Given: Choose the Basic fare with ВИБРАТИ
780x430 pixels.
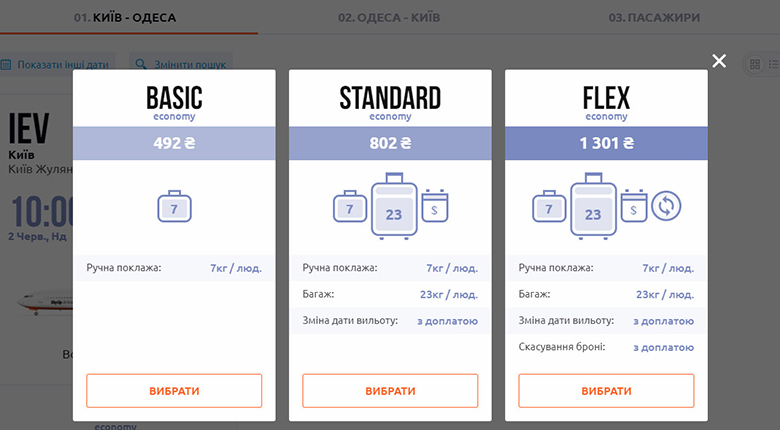Looking at the screenshot, I should (x=174, y=391).
